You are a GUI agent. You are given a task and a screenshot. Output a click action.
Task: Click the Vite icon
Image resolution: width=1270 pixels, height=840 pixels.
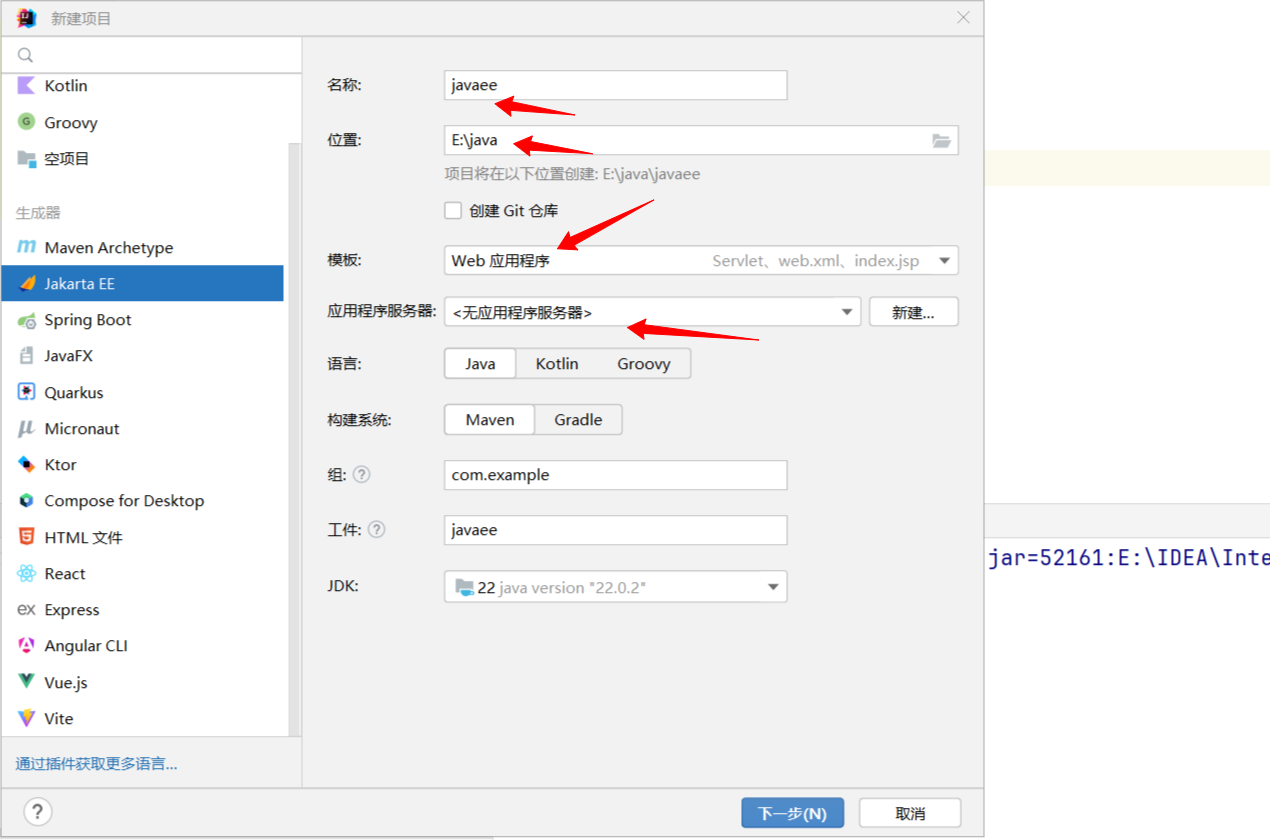[x=26, y=718]
